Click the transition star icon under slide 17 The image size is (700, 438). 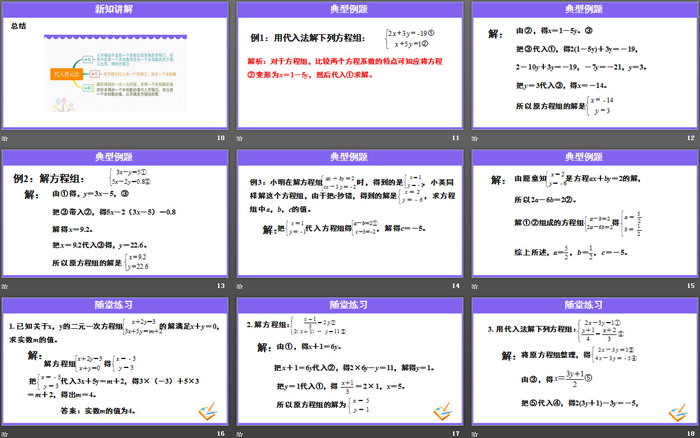(x=239, y=432)
